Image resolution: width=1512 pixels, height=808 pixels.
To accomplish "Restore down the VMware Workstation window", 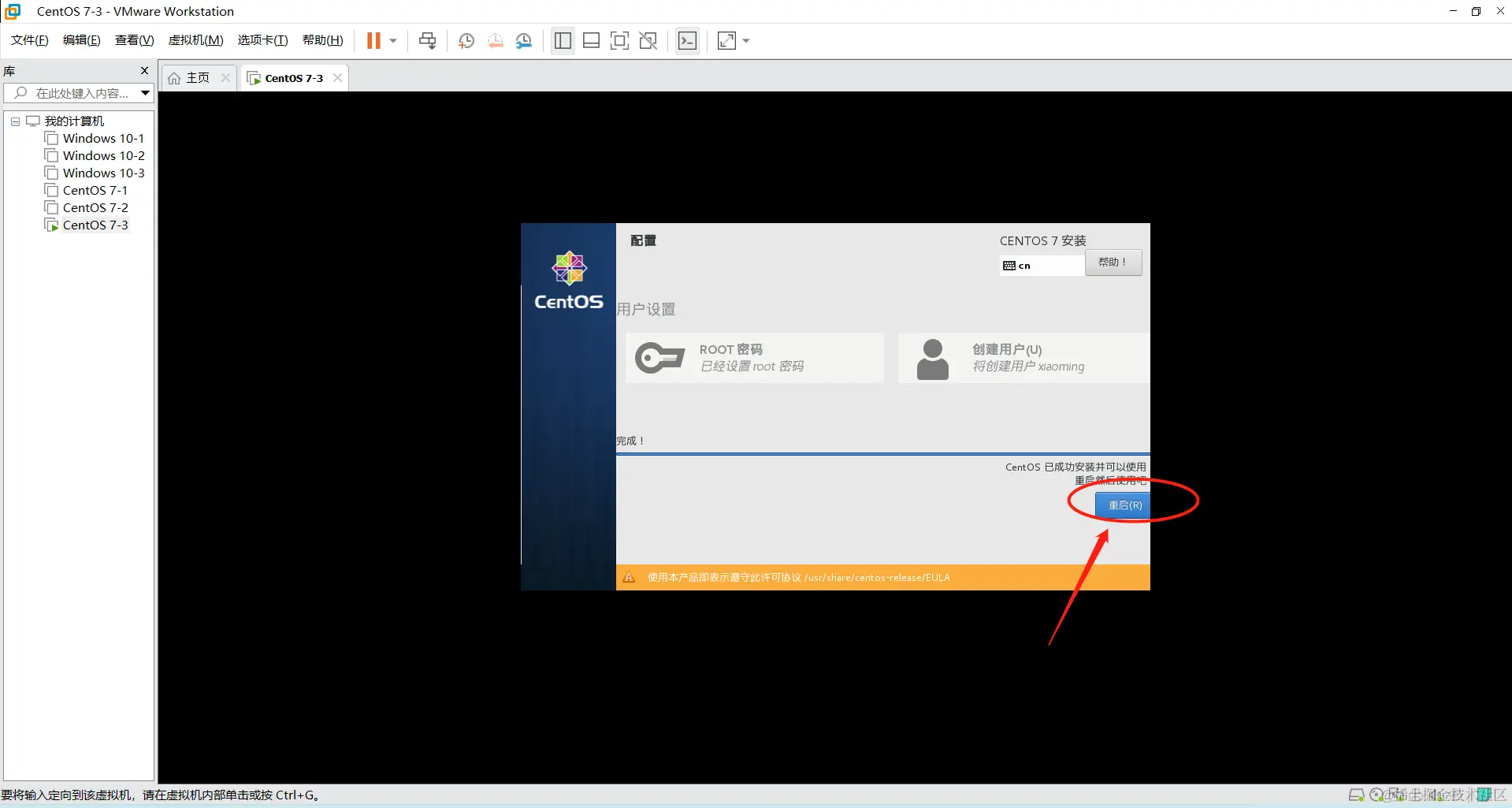I will (x=1476, y=11).
